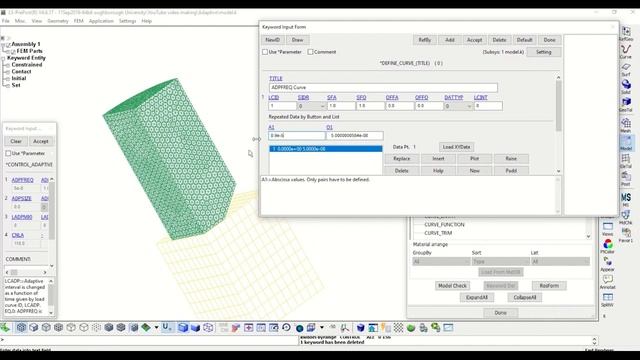Image resolution: width=640 pixels, height=360 pixels.
Task: Open the ElTol element tools icon
Action: [x=626, y=161]
